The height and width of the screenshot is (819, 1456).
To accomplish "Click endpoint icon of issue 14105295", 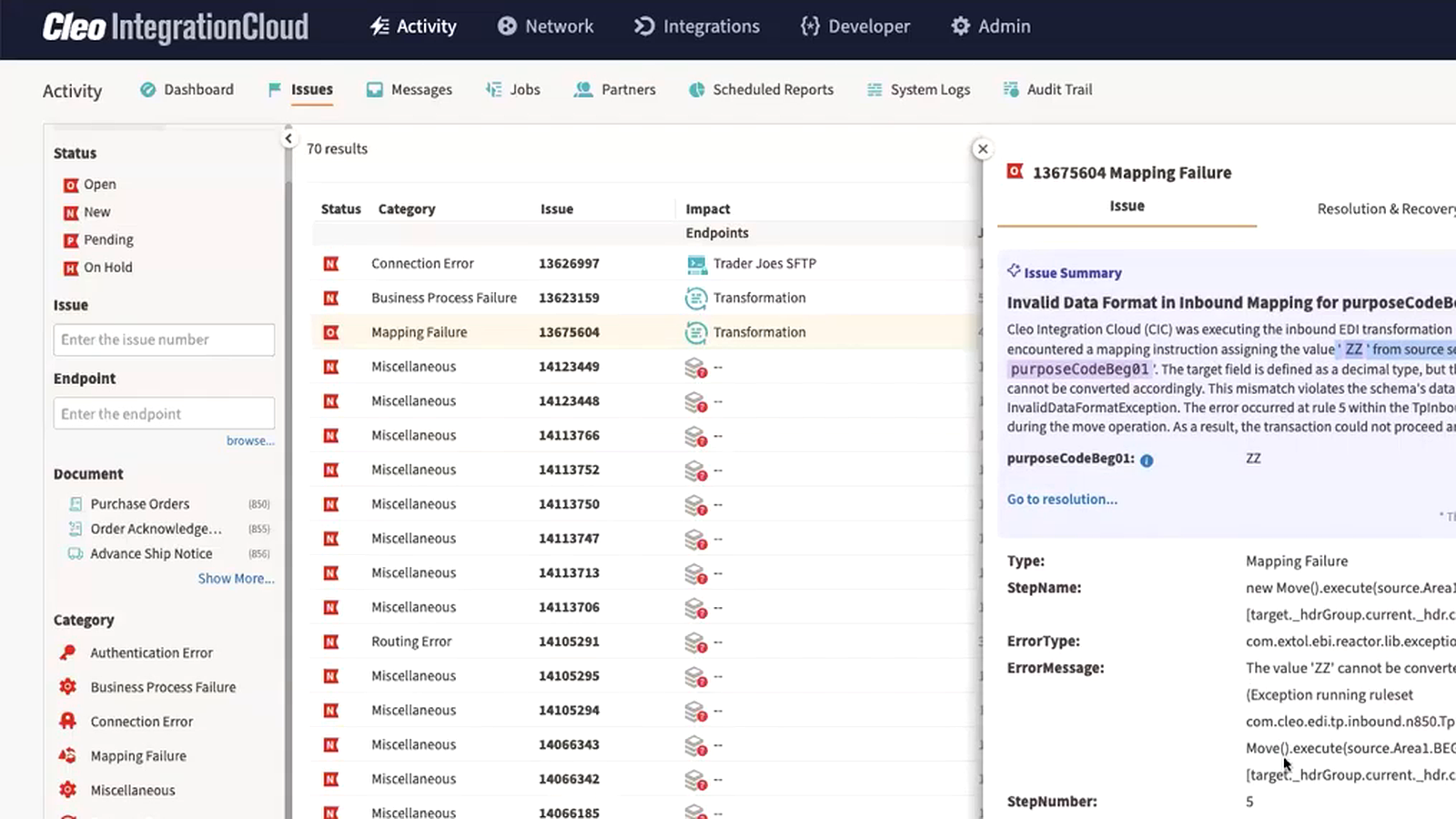I will 696,677.
